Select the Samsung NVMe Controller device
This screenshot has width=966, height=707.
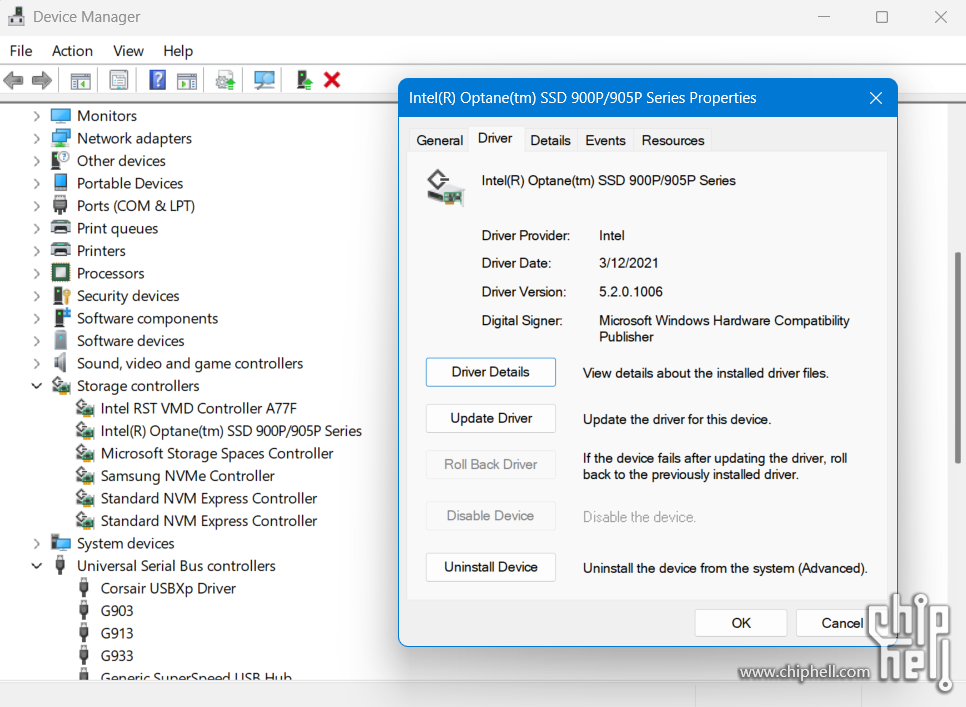tap(187, 476)
